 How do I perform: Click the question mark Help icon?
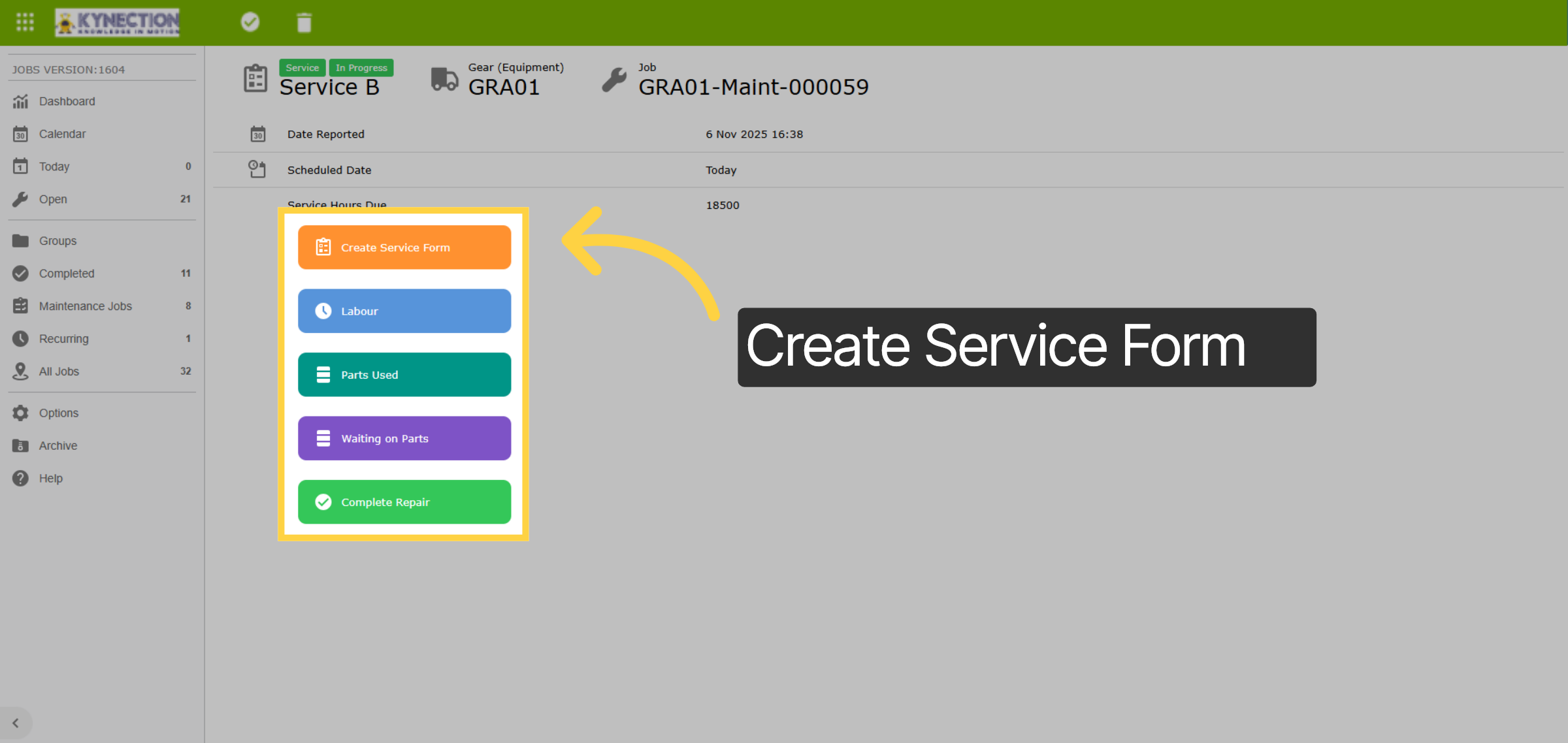20,479
